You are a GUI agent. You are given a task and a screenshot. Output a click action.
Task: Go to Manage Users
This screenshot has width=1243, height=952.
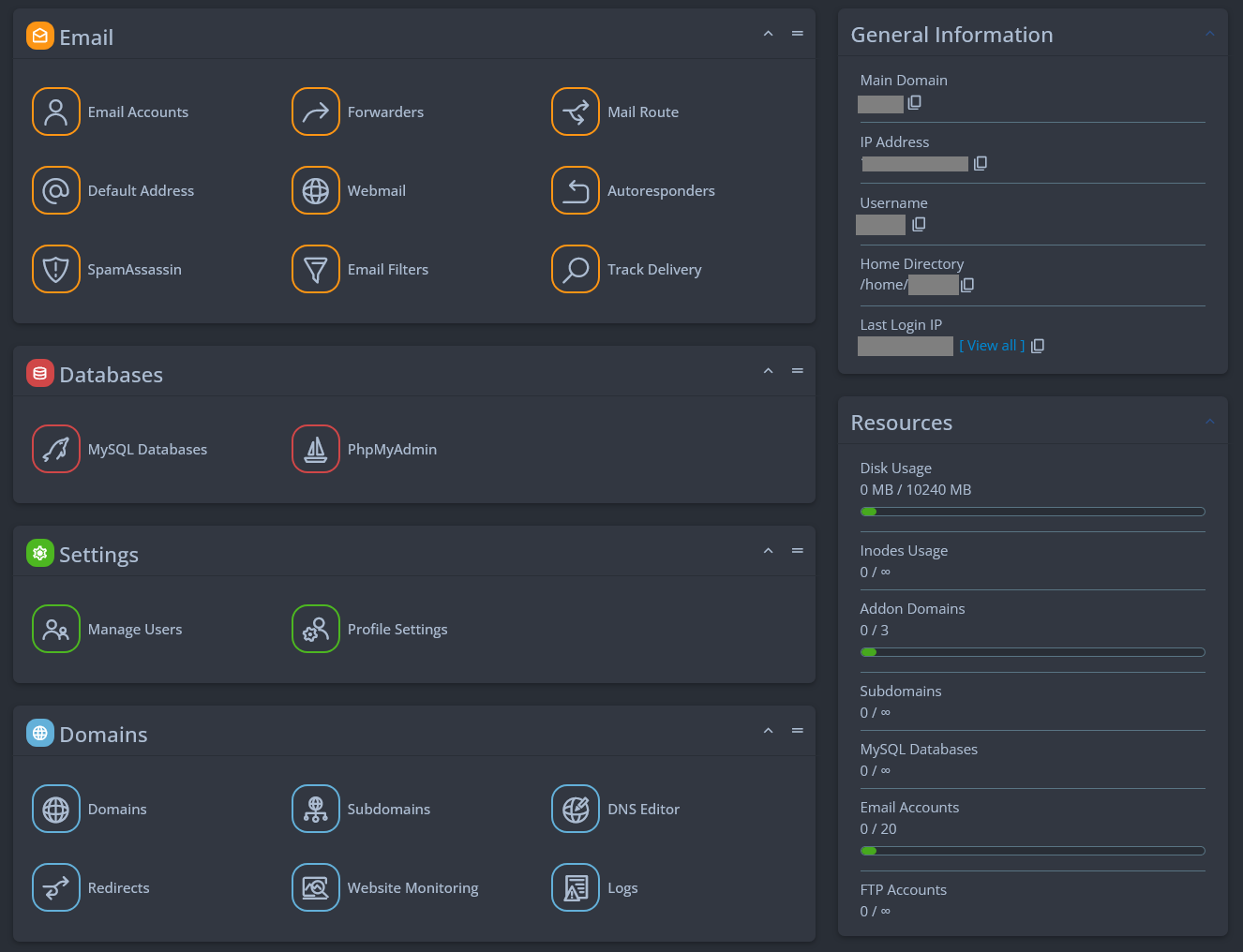pyautogui.click(x=134, y=629)
